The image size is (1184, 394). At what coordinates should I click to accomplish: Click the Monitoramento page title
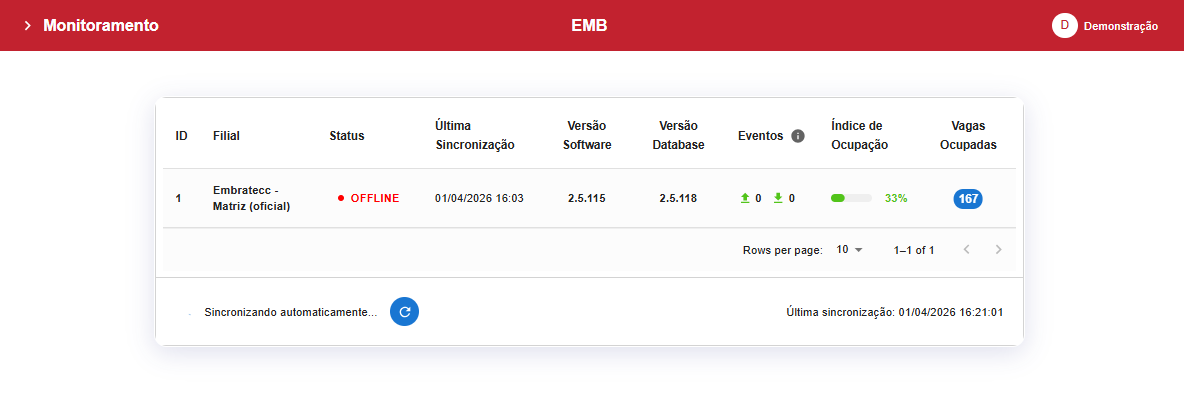pyautogui.click(x=100, y=26)
